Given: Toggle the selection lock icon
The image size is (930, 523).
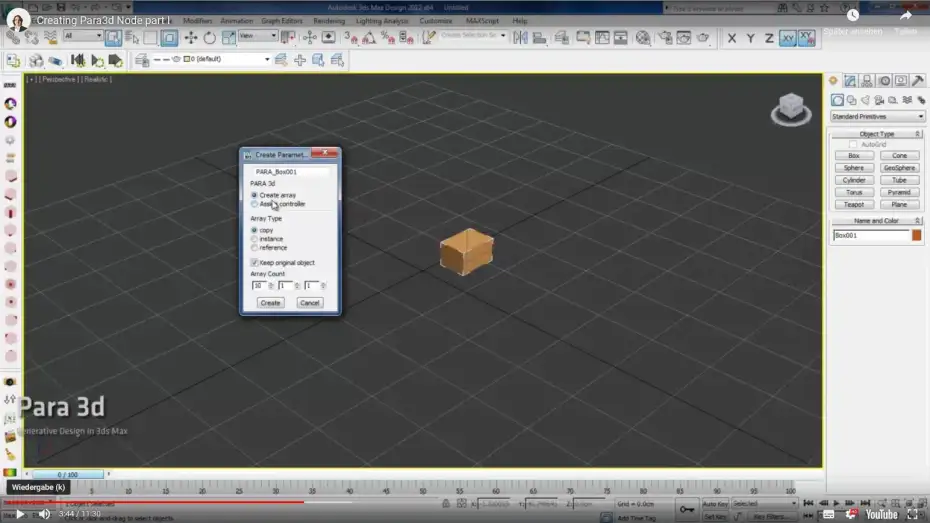Looking at the screenshot, I should tap(445, 503).
